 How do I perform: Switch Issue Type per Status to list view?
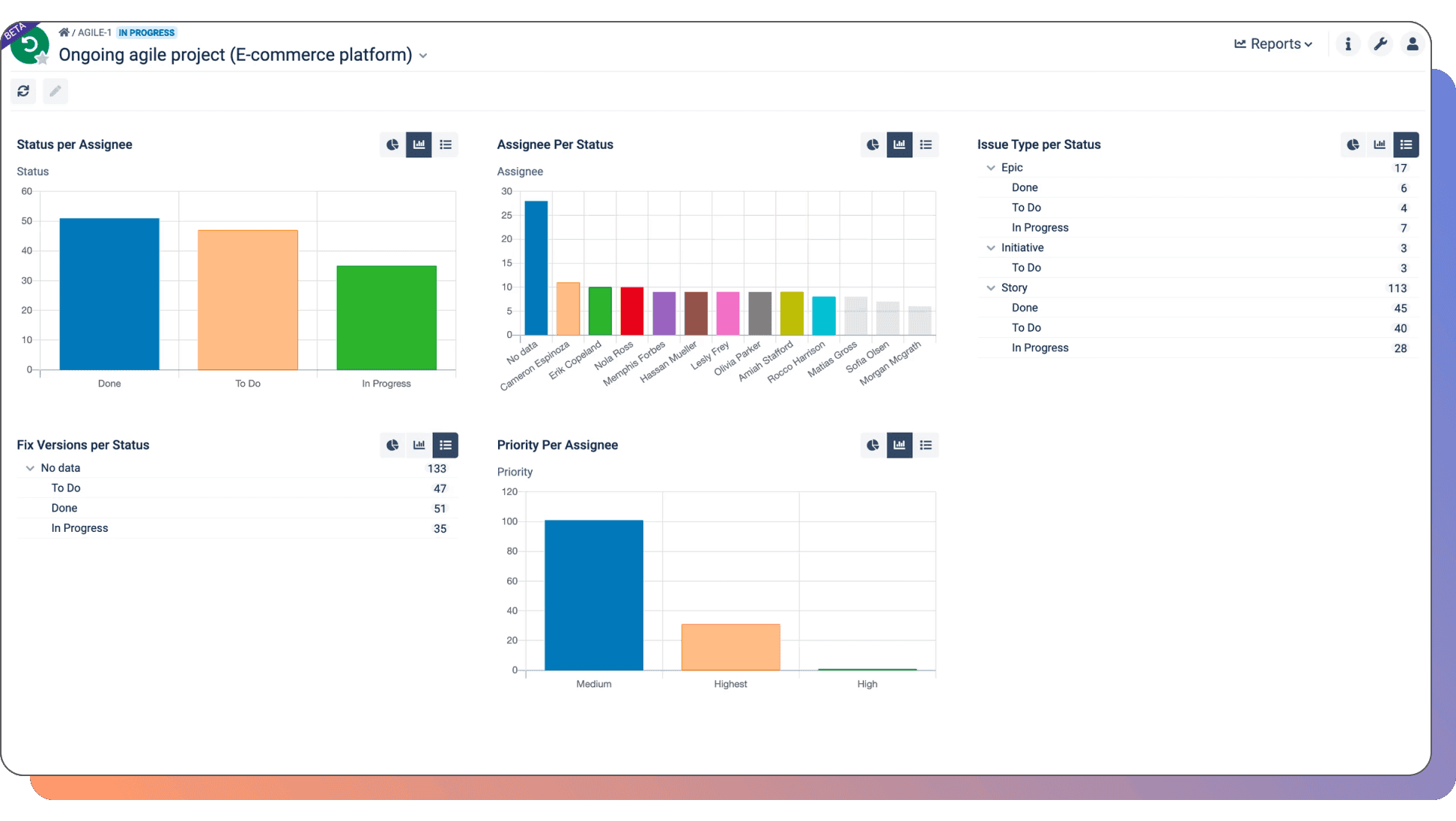click(x=1406, y=145)
